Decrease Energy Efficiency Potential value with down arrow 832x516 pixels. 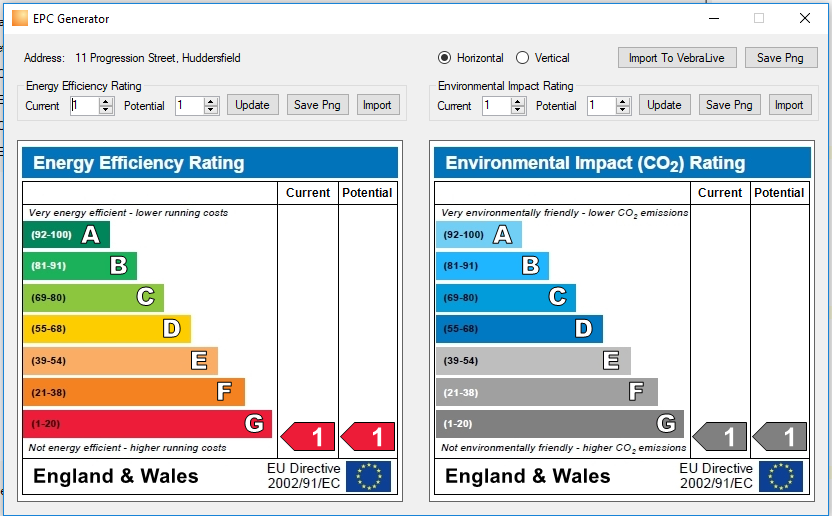211,109
